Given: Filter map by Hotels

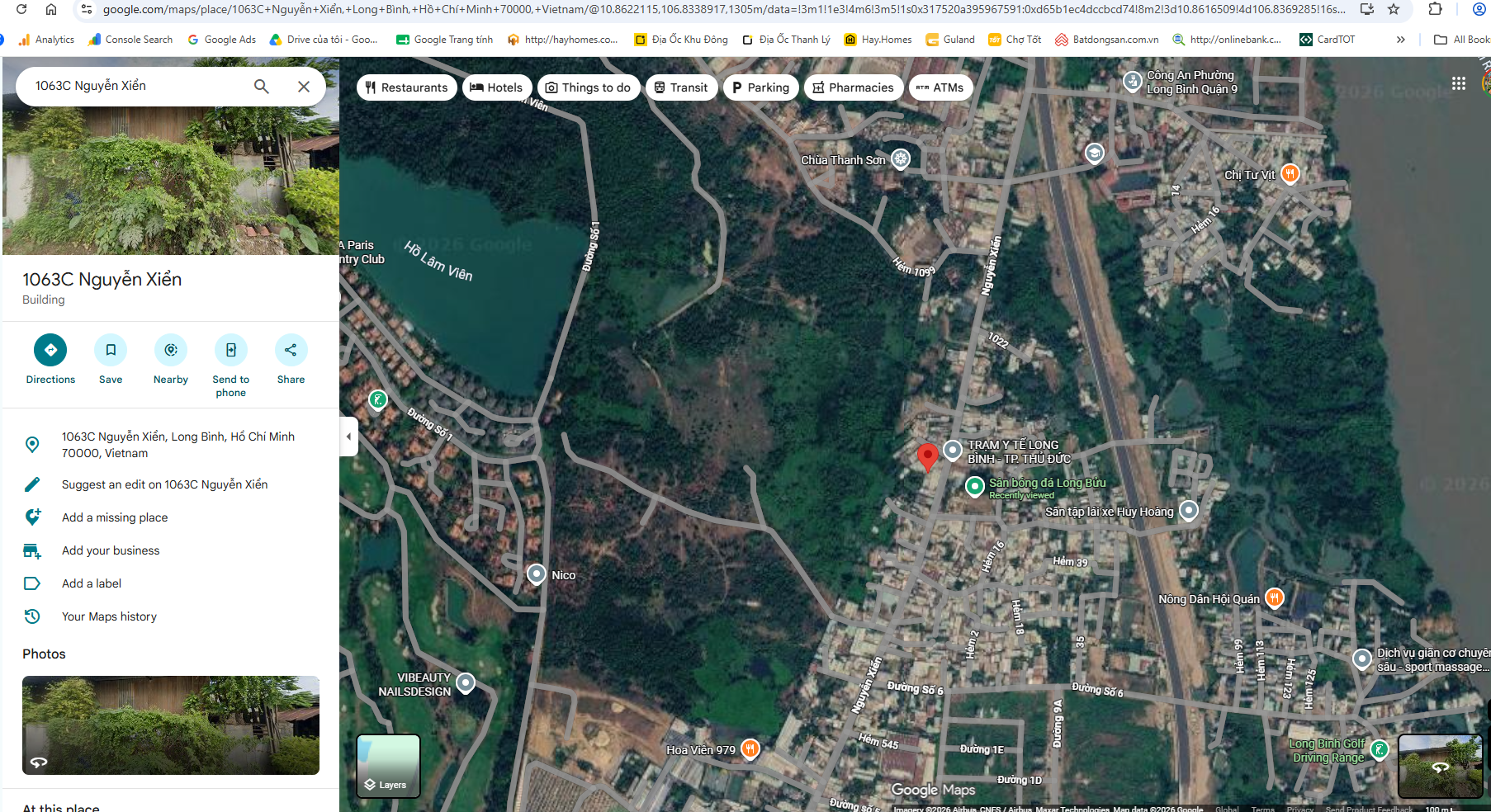Looking at the screenshot, I should 496,87.
